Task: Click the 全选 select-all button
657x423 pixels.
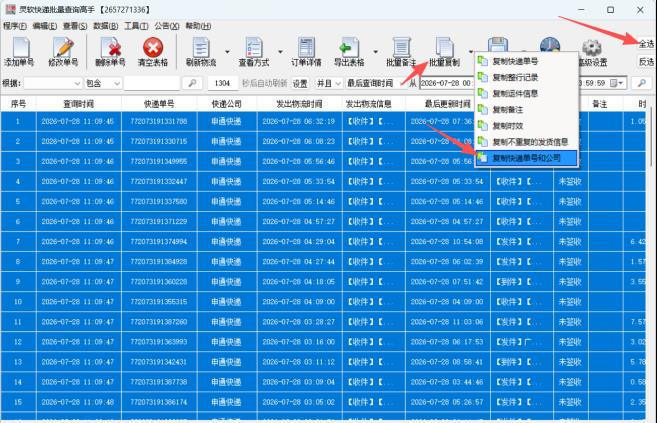Action: (x=647, y=44)
